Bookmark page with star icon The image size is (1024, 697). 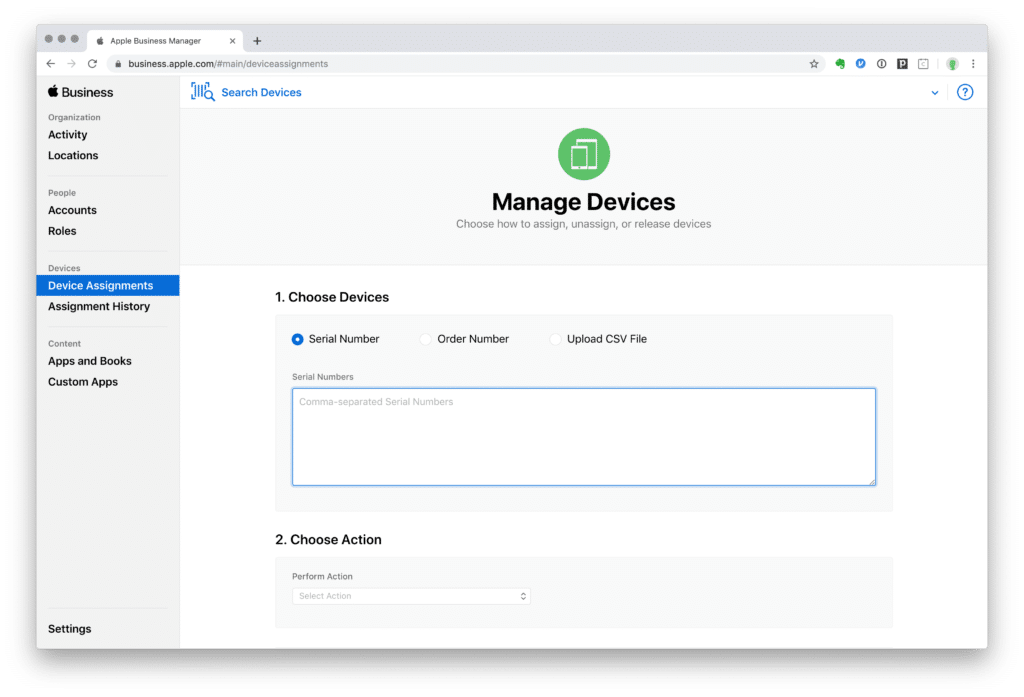tap(814, 63)
